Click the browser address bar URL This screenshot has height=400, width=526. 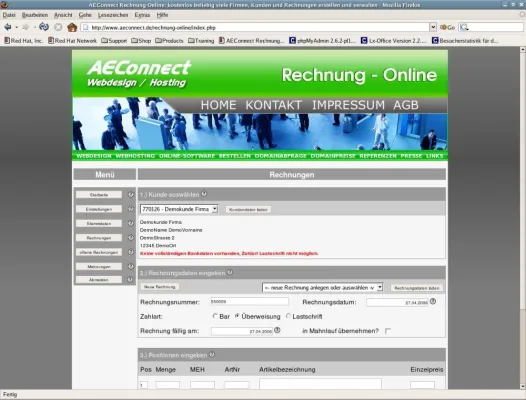pyautogui.click(x=255, y=28)
